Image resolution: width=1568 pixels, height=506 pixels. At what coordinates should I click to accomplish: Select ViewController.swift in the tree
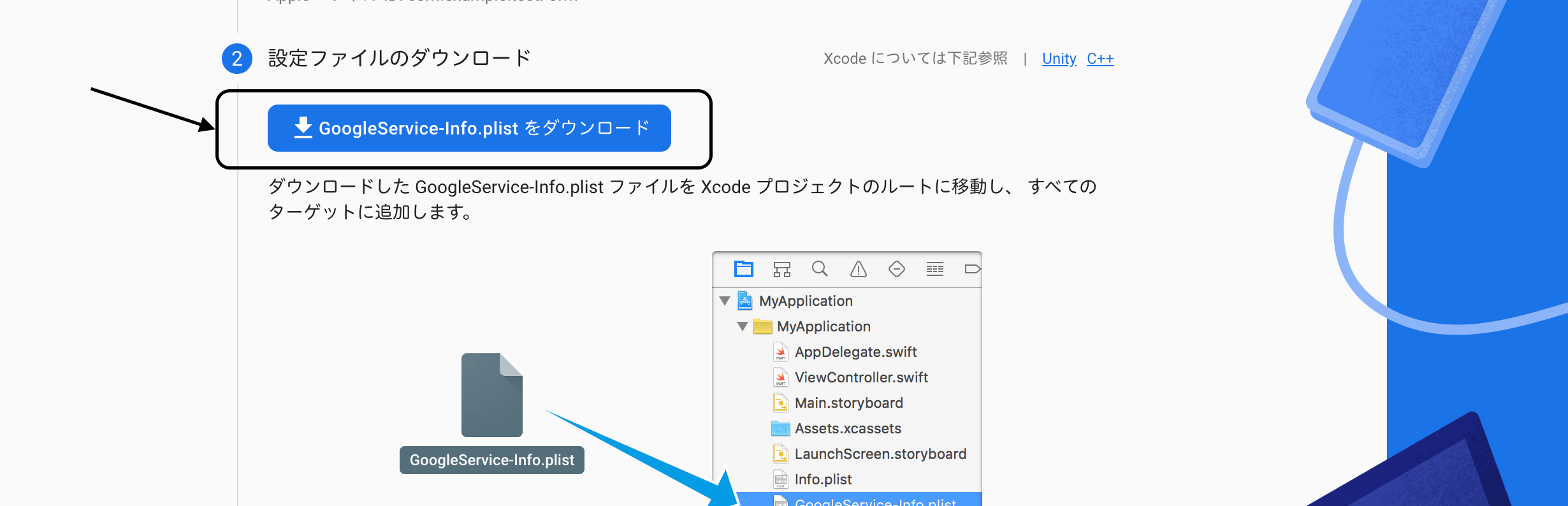[861, 377]
